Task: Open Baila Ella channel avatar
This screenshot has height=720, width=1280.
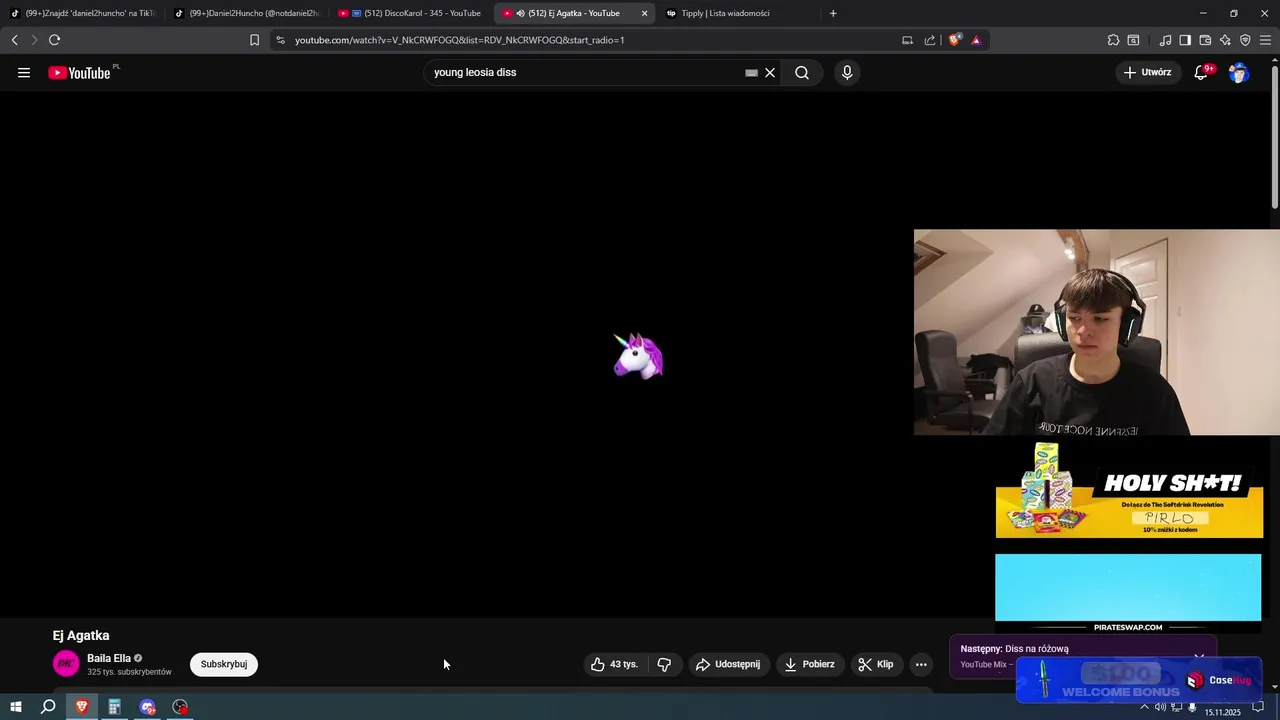Action: [x=66, y=664]
